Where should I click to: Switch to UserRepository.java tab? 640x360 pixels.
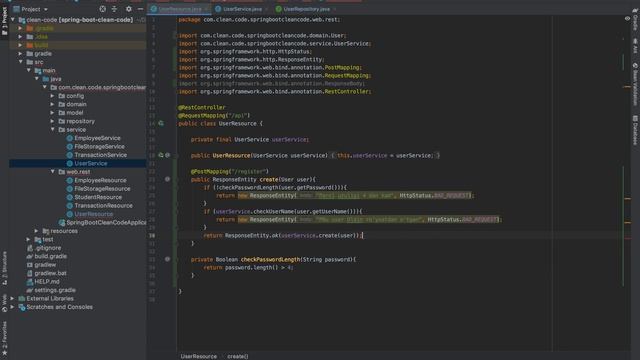[306, 9]
